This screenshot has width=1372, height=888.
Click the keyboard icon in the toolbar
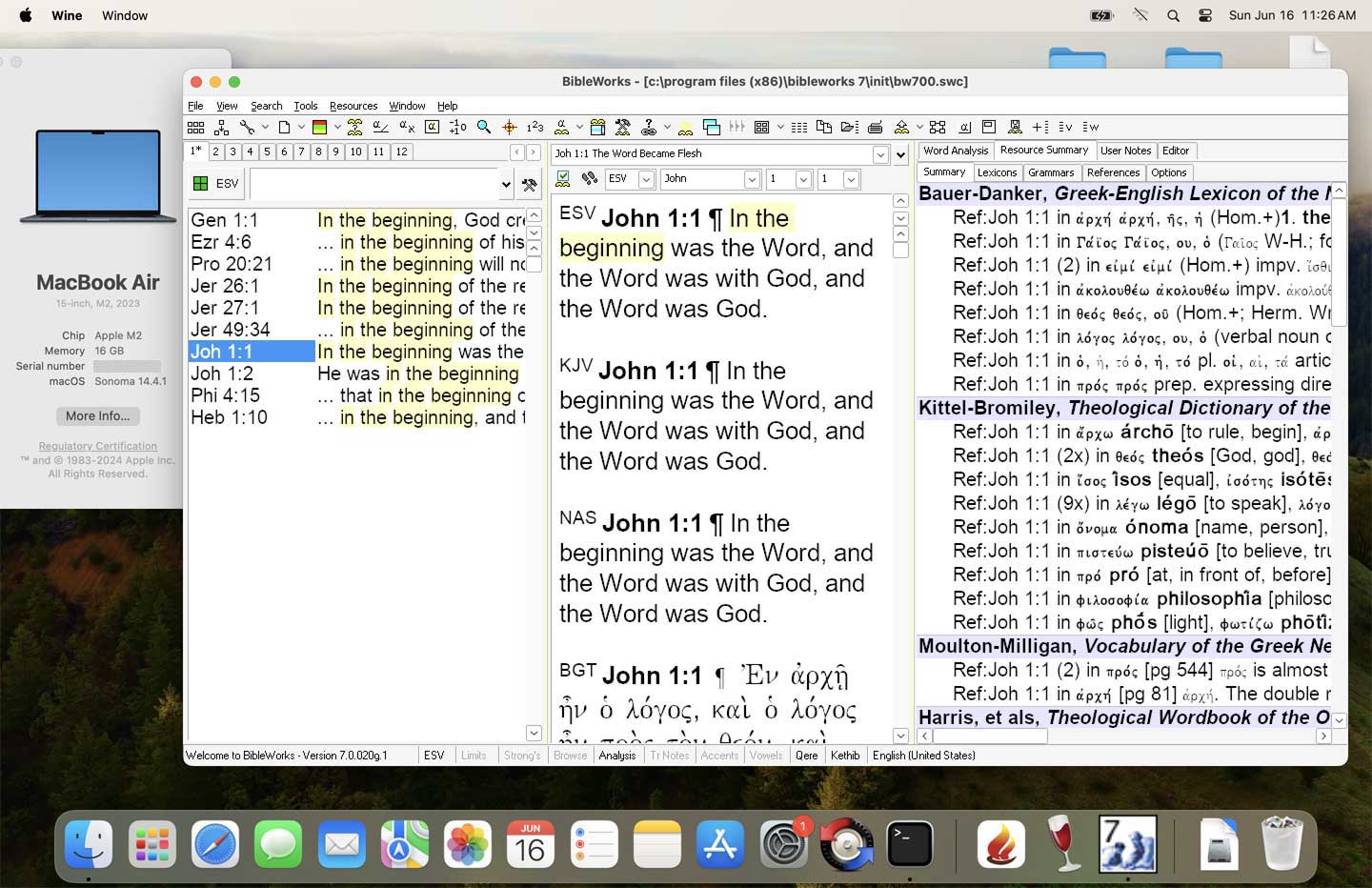(x=875, y=127)
